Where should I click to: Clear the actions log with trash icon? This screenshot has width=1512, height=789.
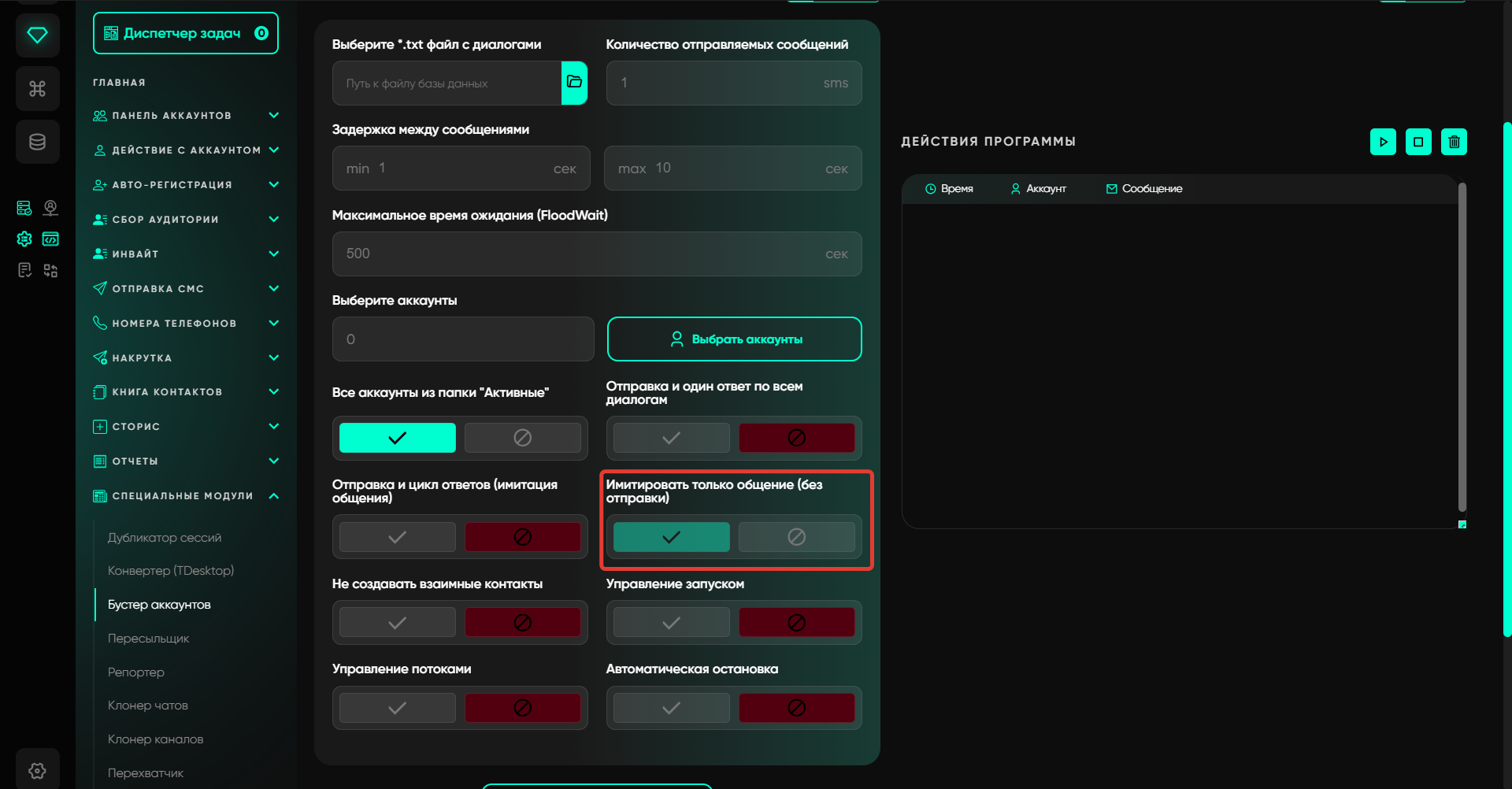(1454, 142)
